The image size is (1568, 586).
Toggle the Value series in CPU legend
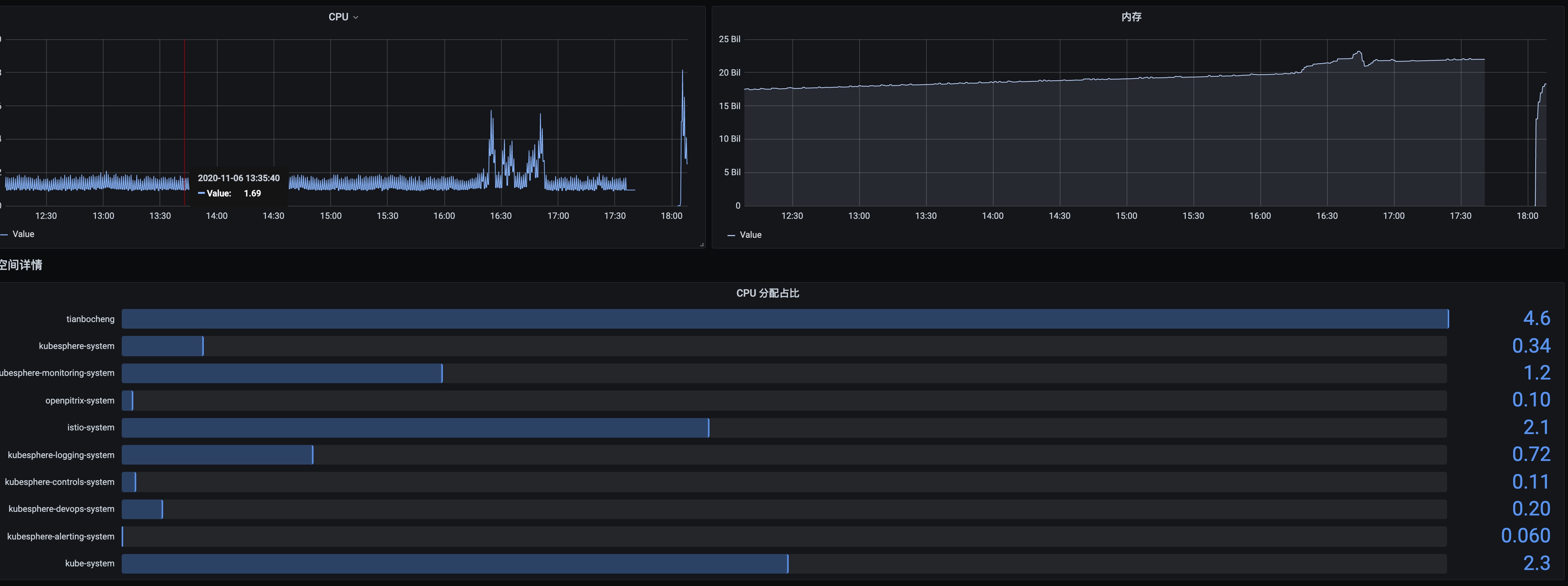[x=23, y=234]
